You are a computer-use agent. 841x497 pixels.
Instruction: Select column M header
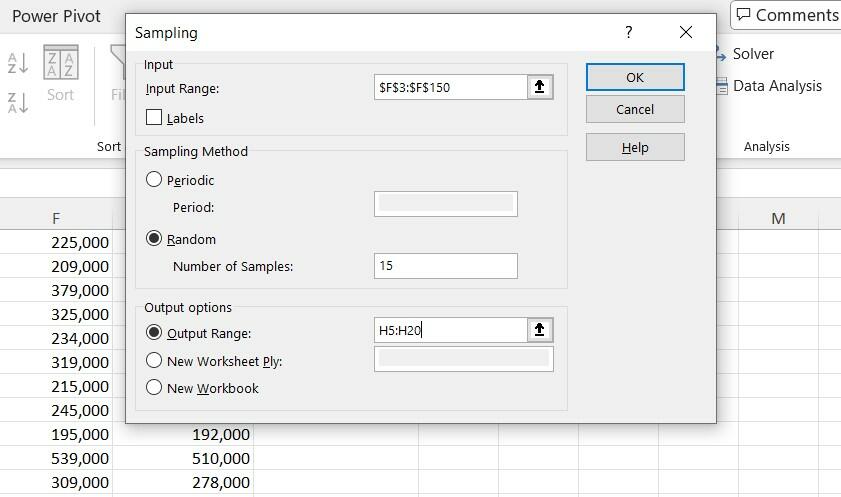pyautogui.click(x=778, y=218)
